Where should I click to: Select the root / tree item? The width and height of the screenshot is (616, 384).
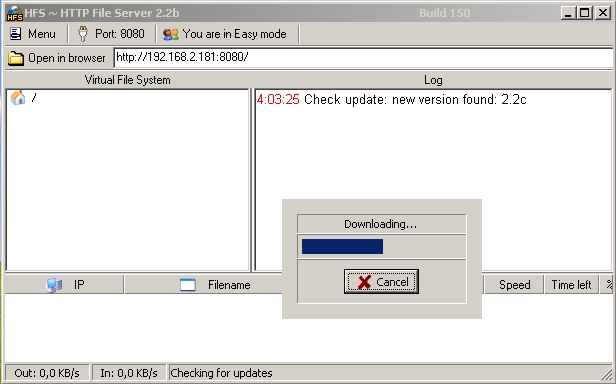[34, 98]
